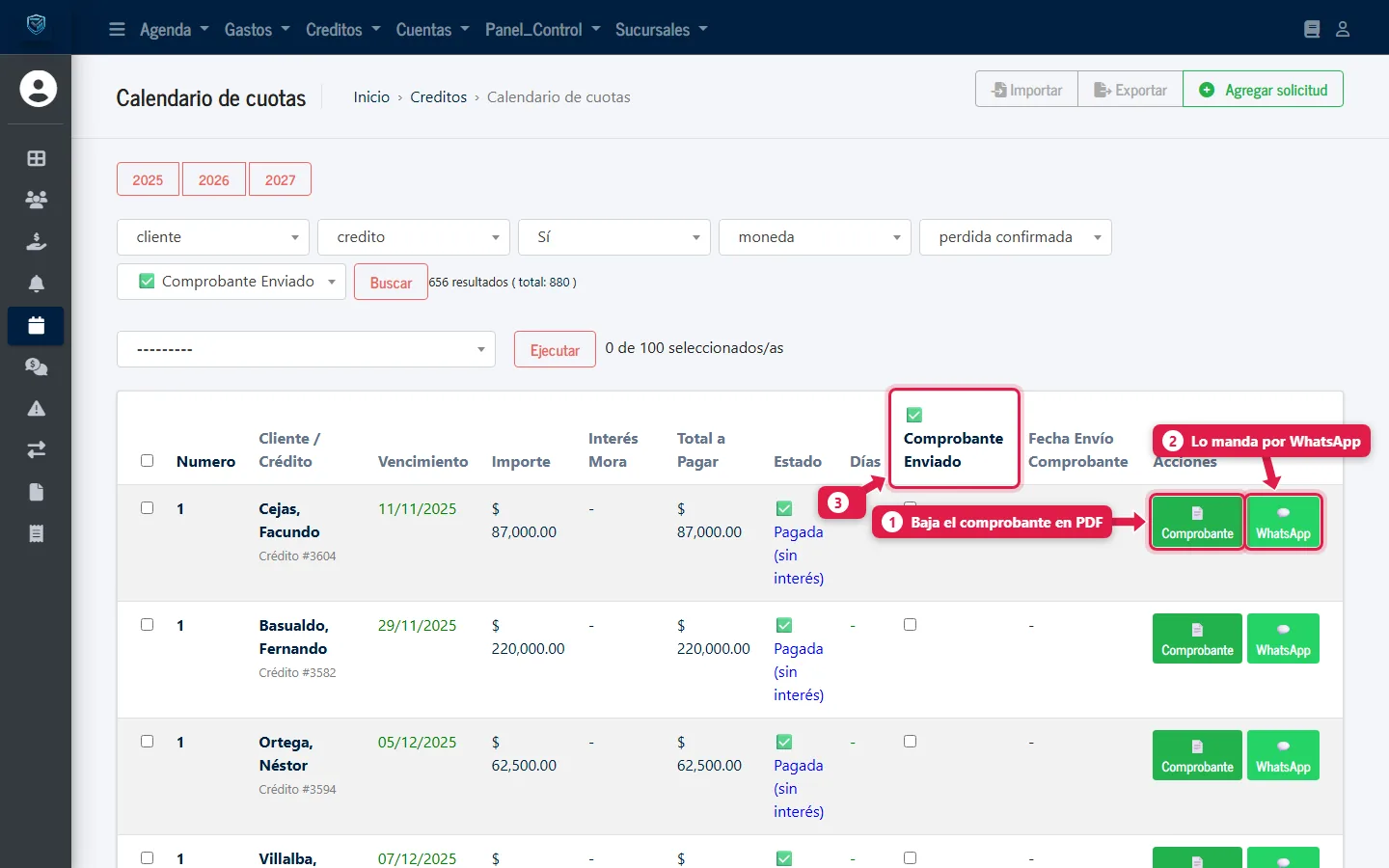
Task: Open the shield logo home icon
Action: (36, 25)
